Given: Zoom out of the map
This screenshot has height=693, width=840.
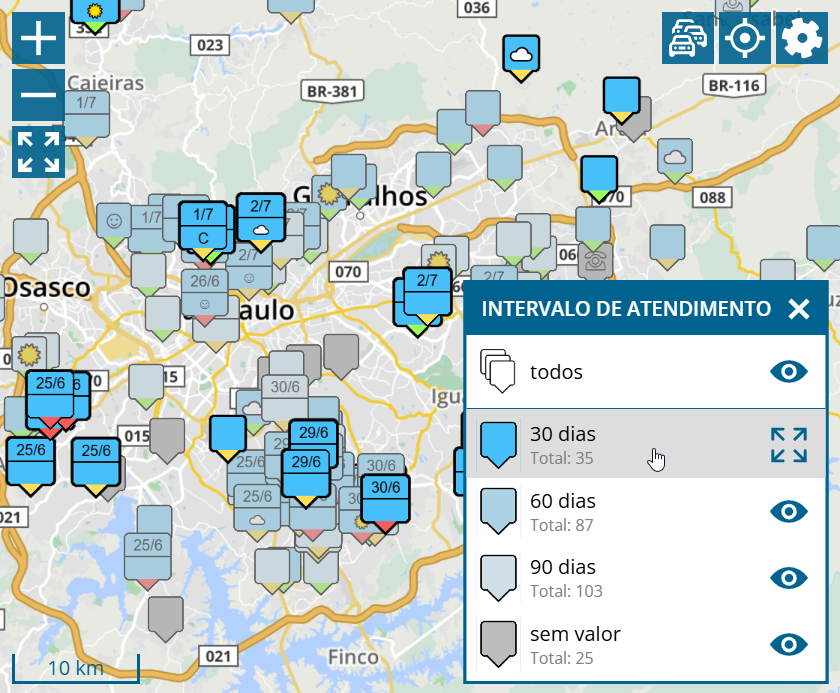Looking at the screenshot, I should click(x=39, y=95).
